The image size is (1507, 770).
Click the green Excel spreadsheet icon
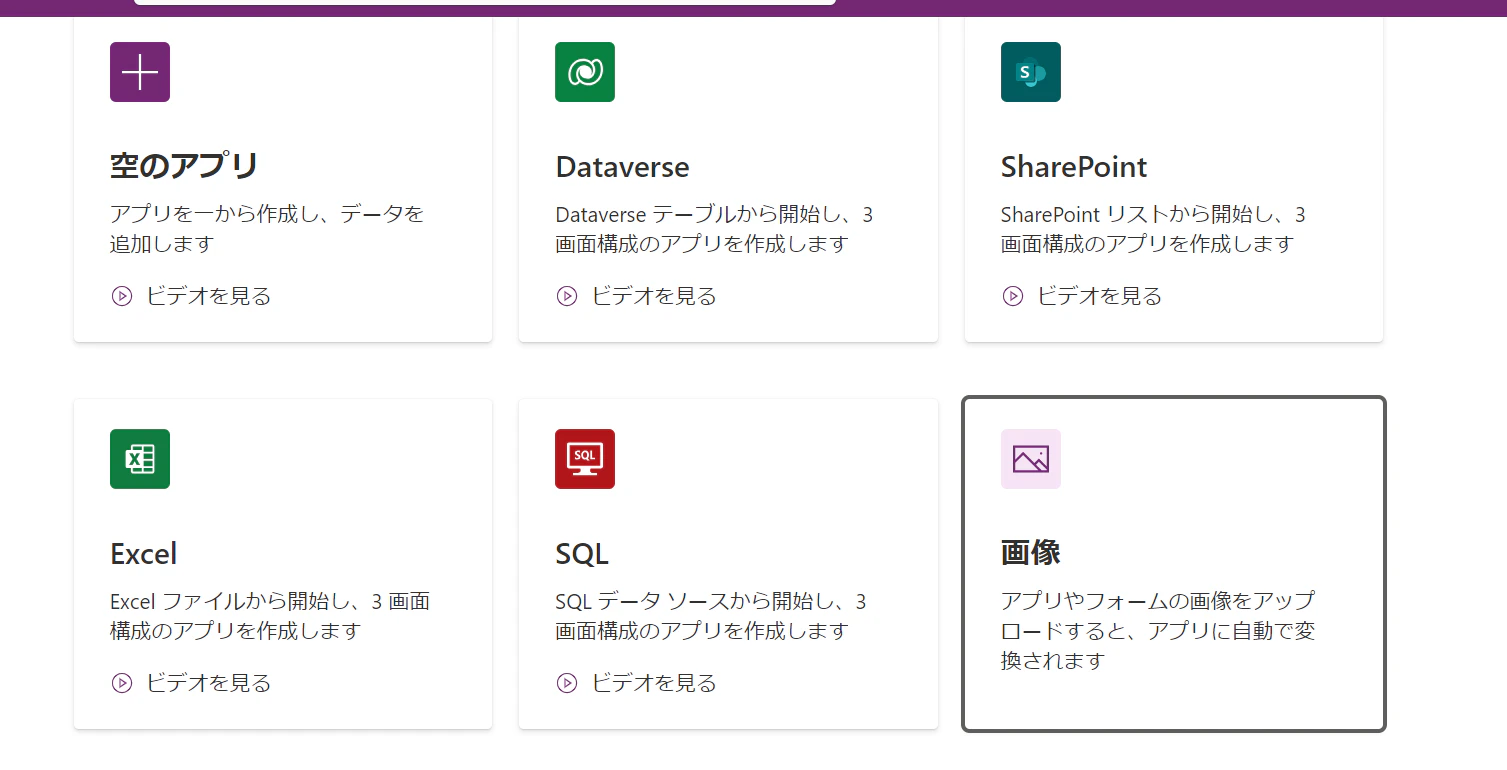(140, 459)
